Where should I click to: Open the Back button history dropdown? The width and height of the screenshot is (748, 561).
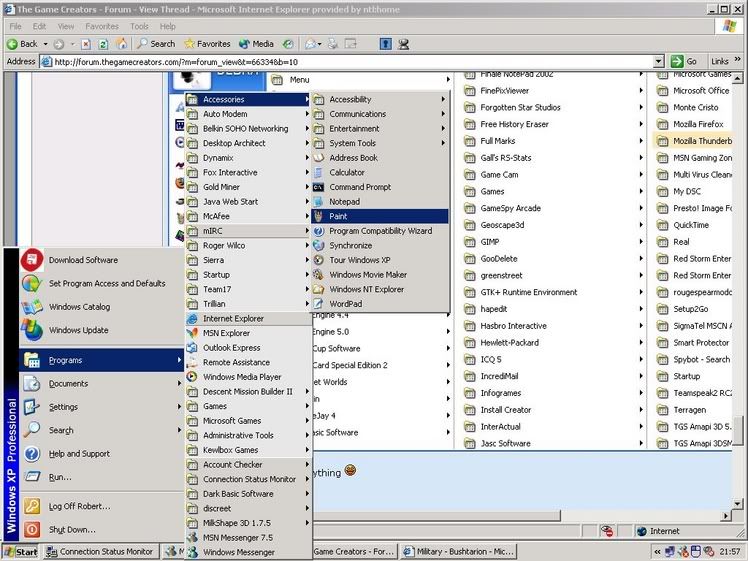[46, 44]
